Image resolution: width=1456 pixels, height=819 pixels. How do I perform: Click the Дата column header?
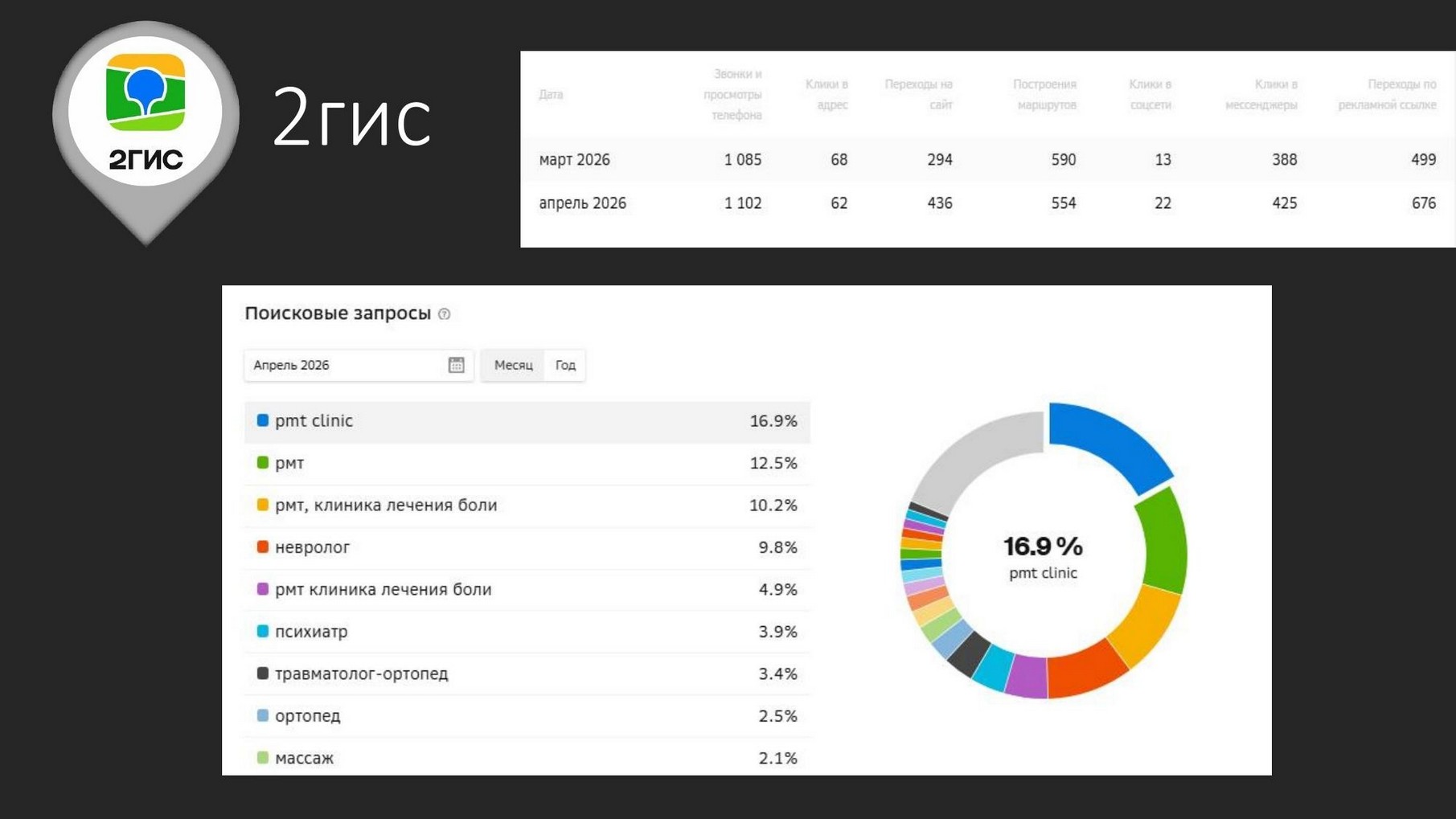551,95
